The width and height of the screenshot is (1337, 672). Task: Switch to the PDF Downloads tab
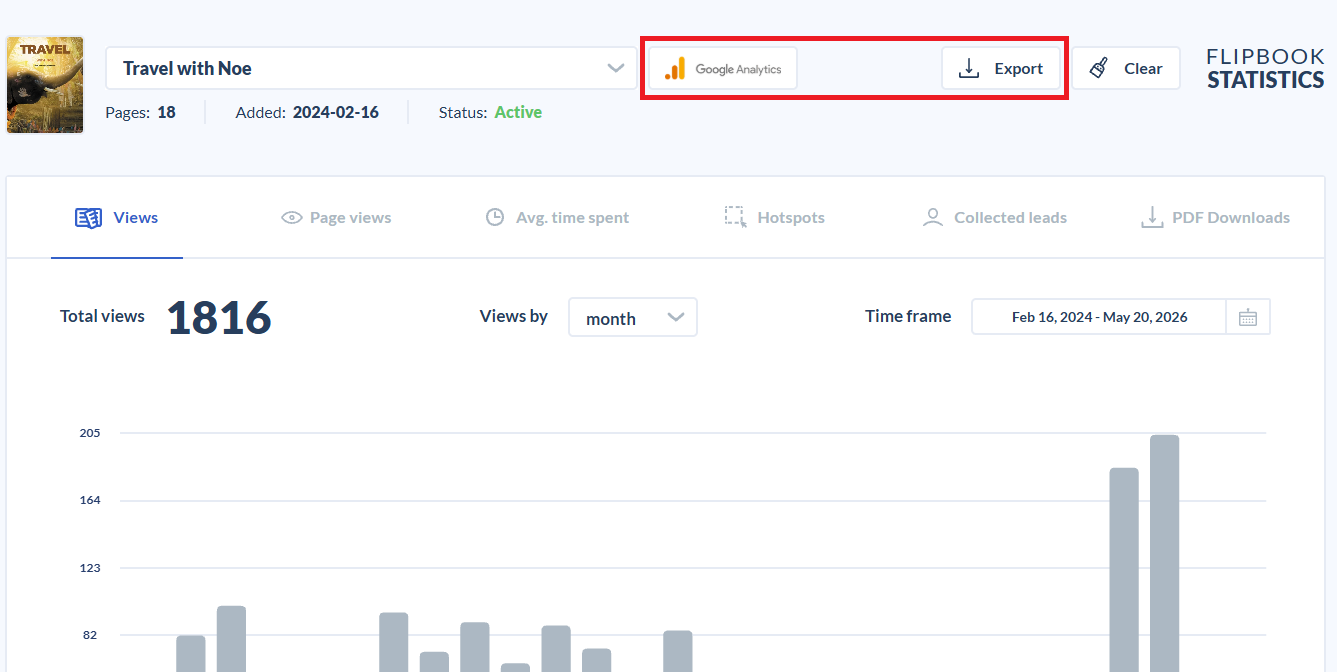1216,218
